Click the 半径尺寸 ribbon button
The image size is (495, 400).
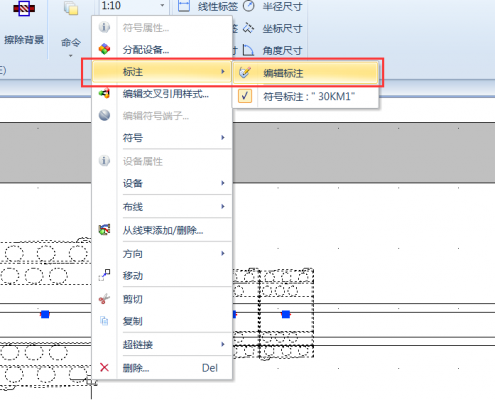tap(273, 6)
